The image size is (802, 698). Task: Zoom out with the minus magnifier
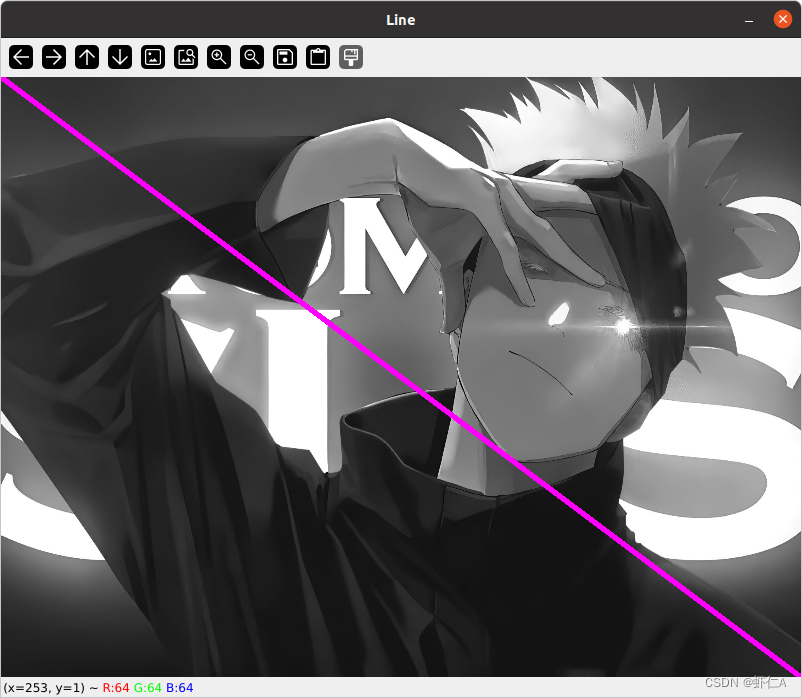pos(252,57)
